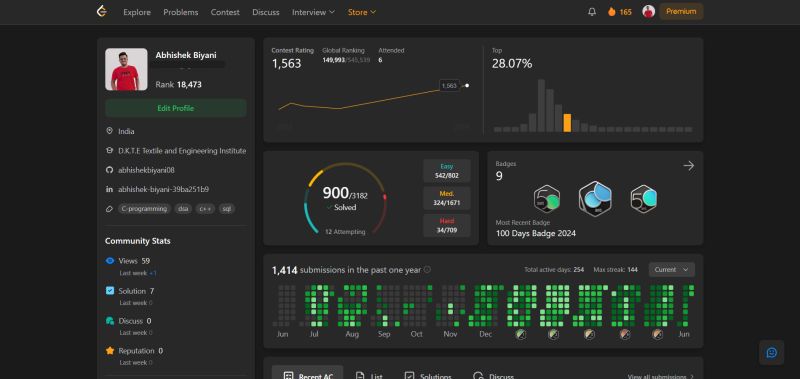Click the Solution checkbox icon
This screenshot has height=379, width=800.
[110, 291]
